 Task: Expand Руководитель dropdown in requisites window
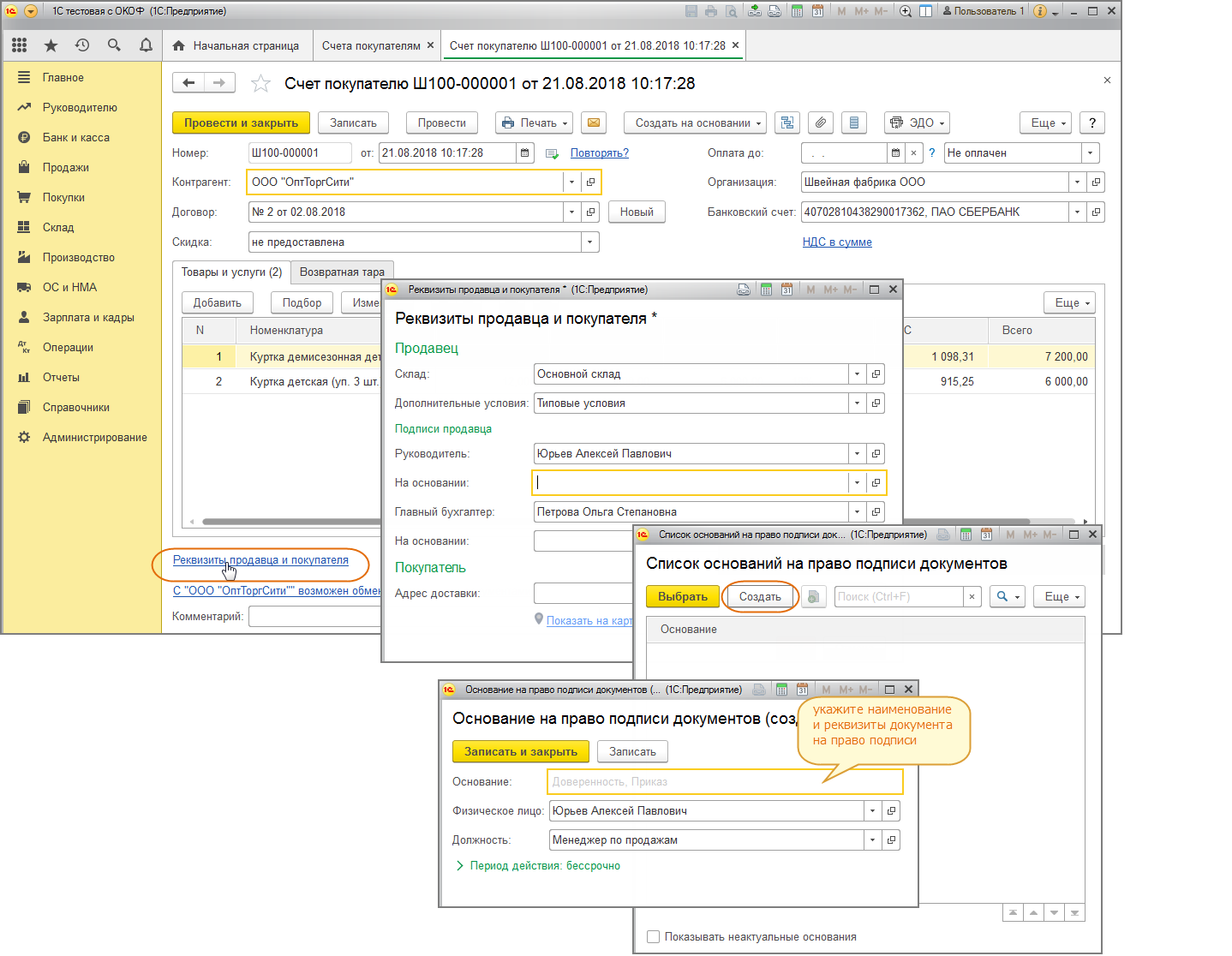pos(857,453)
